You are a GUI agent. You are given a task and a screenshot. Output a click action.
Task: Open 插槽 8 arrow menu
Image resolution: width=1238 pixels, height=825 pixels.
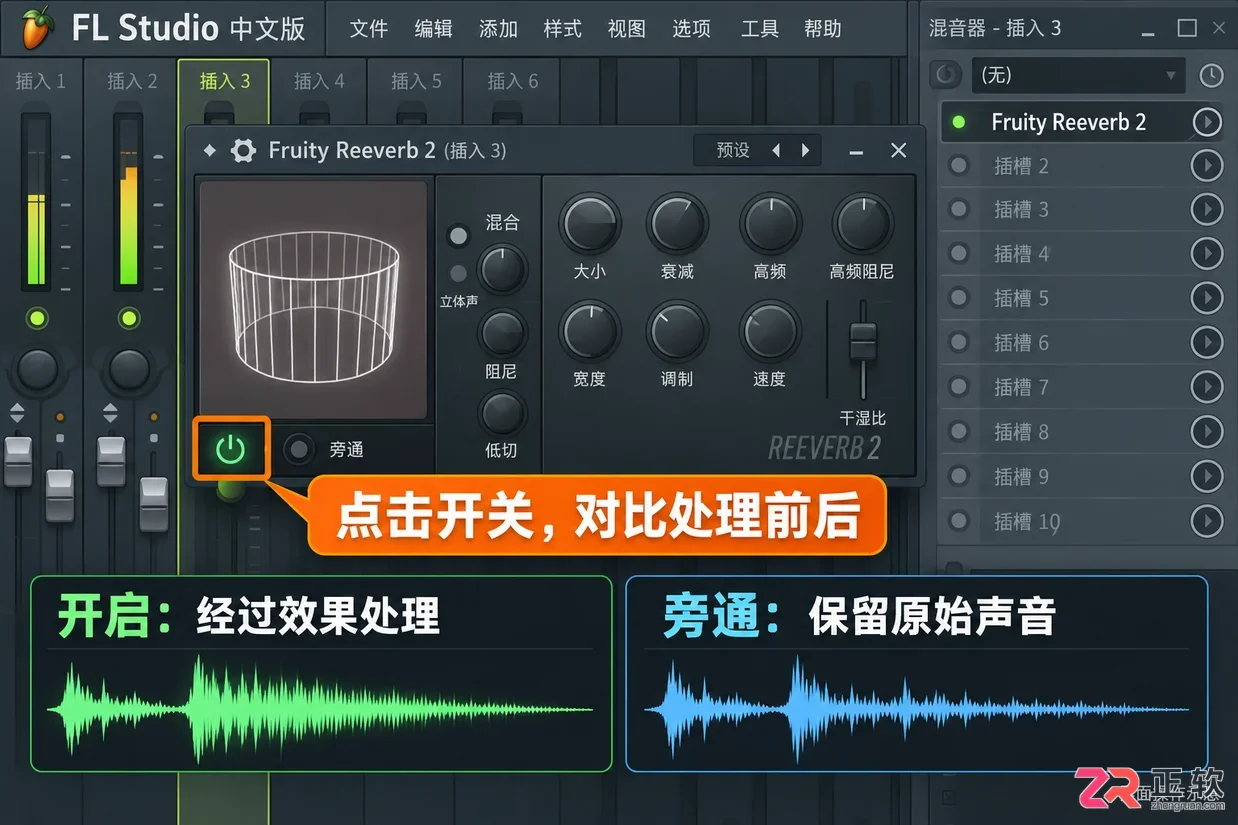1208,432
